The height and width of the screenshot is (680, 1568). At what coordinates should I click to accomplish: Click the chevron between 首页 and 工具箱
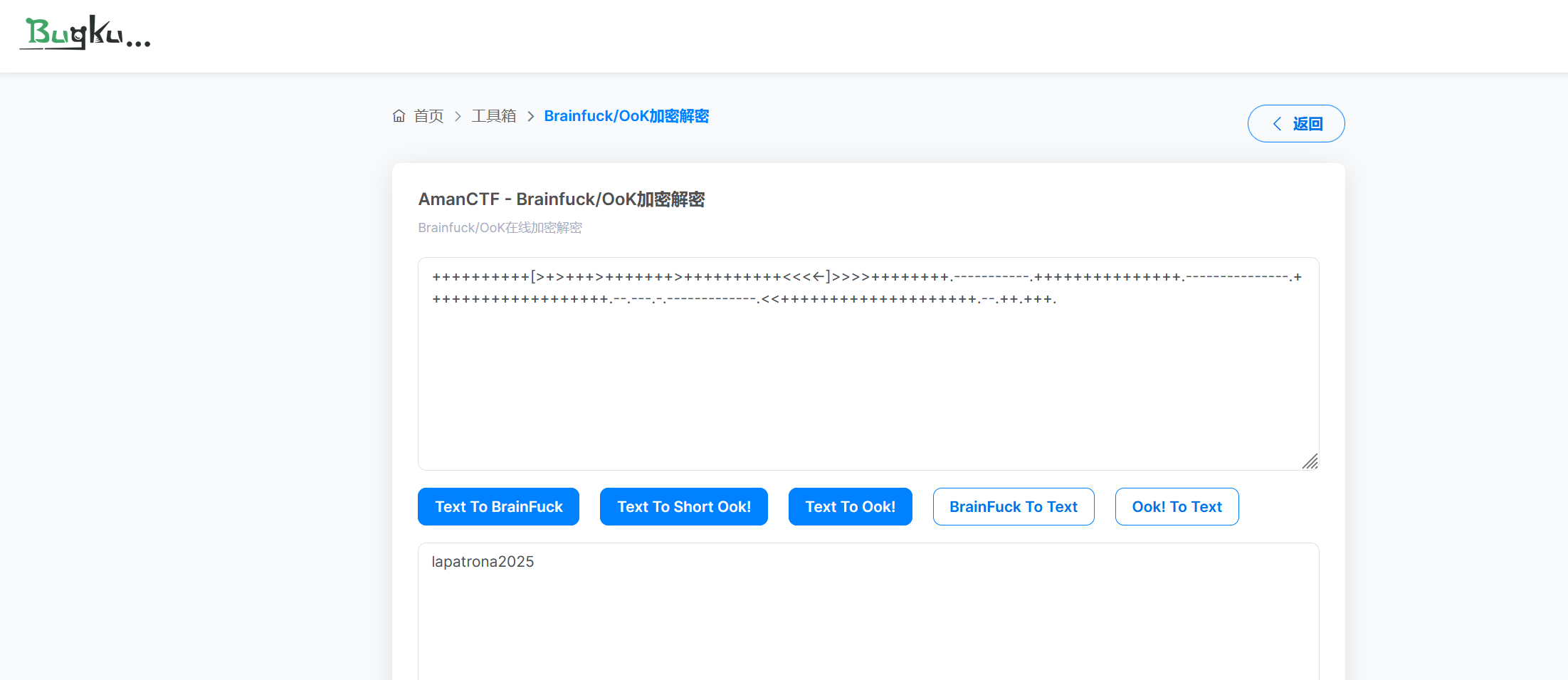[x=458, y=116]
